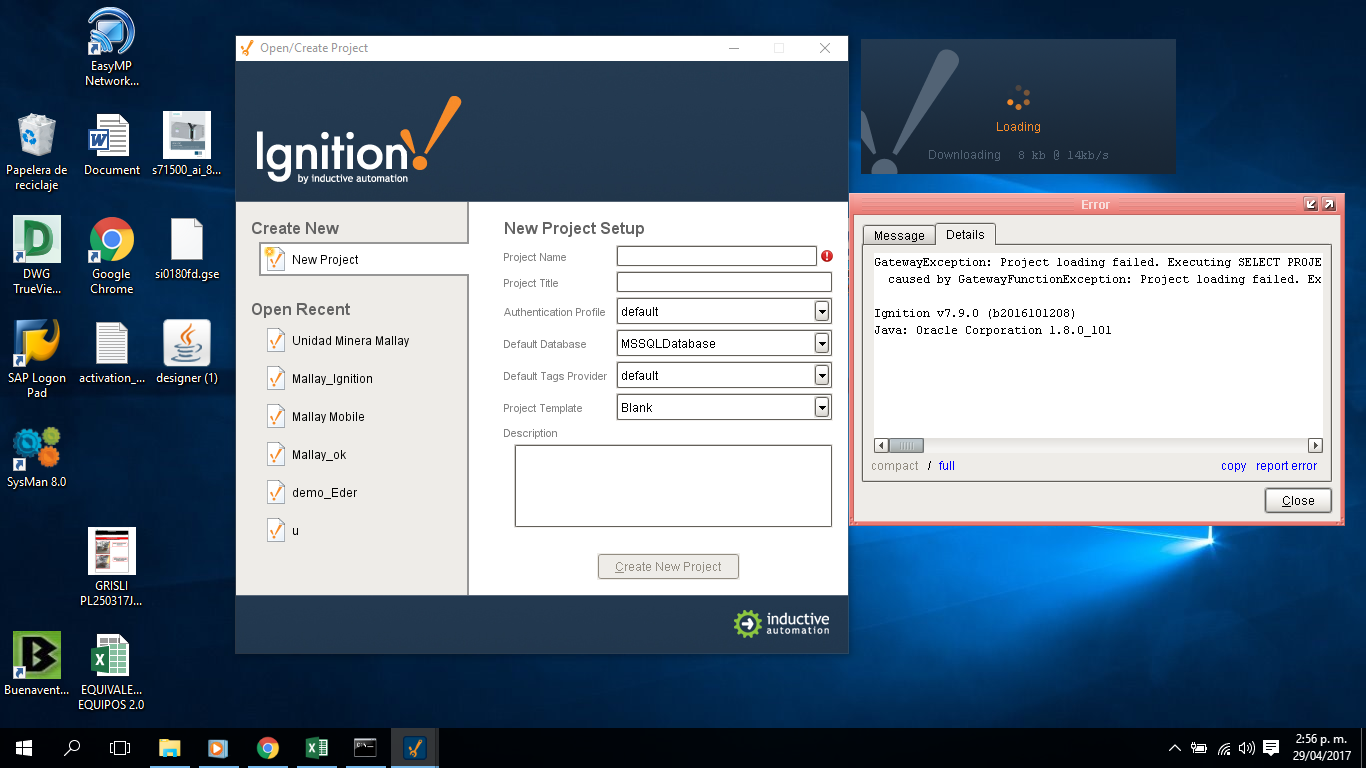Image resolution: width=1366 pixels, height=768 pixels.
Task: Close the Error dialog with Close button
Action: click(1298, 500)
